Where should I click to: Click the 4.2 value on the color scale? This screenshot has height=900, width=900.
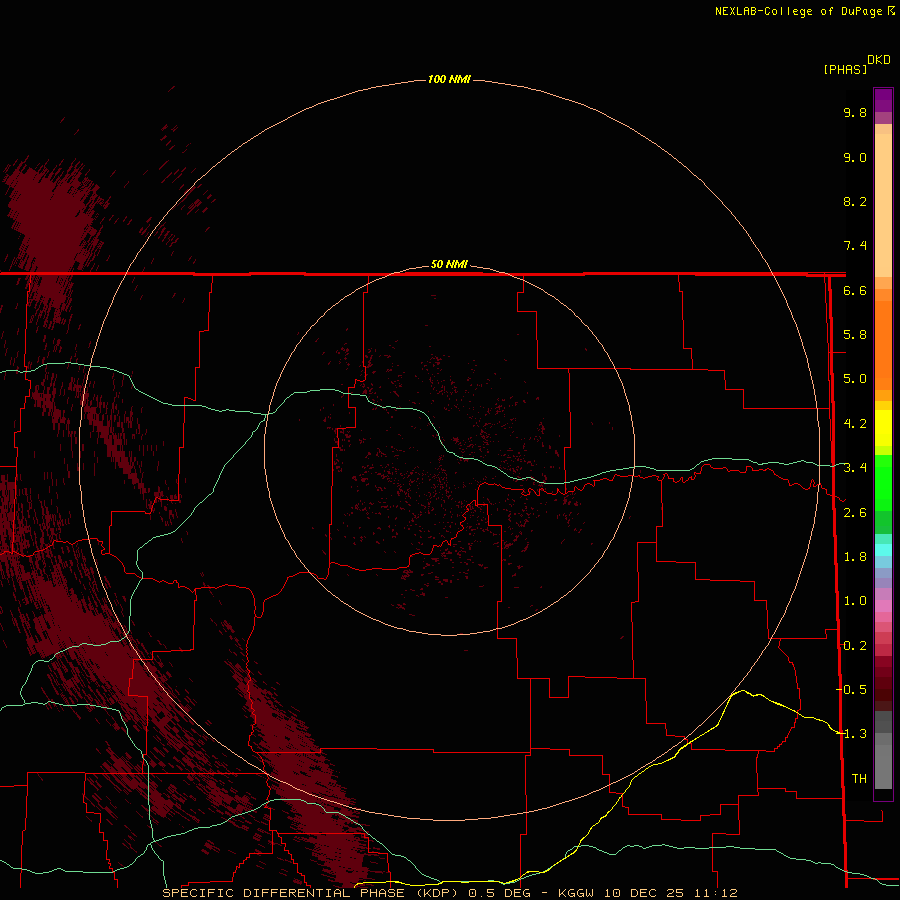click(x=855, y=424)
